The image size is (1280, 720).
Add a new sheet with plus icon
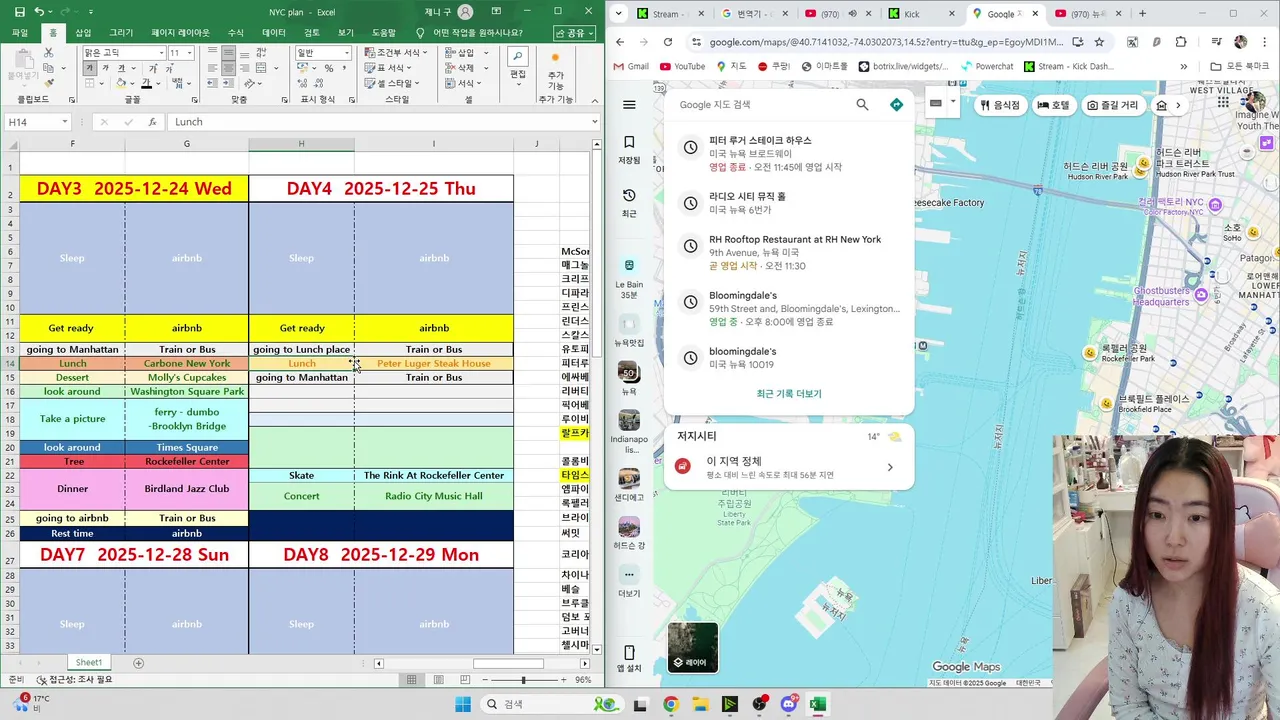pos(138,663)
